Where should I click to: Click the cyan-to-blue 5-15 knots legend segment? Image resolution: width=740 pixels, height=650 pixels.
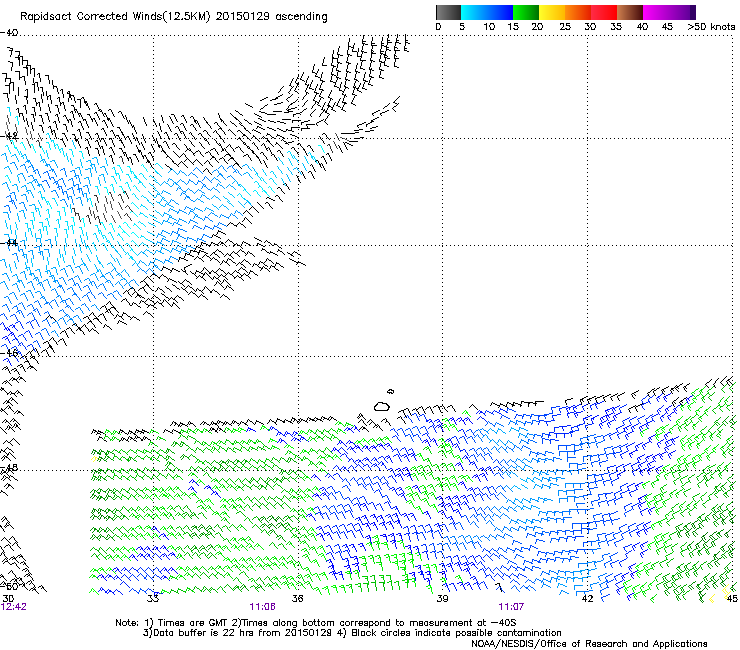[487, 12]
